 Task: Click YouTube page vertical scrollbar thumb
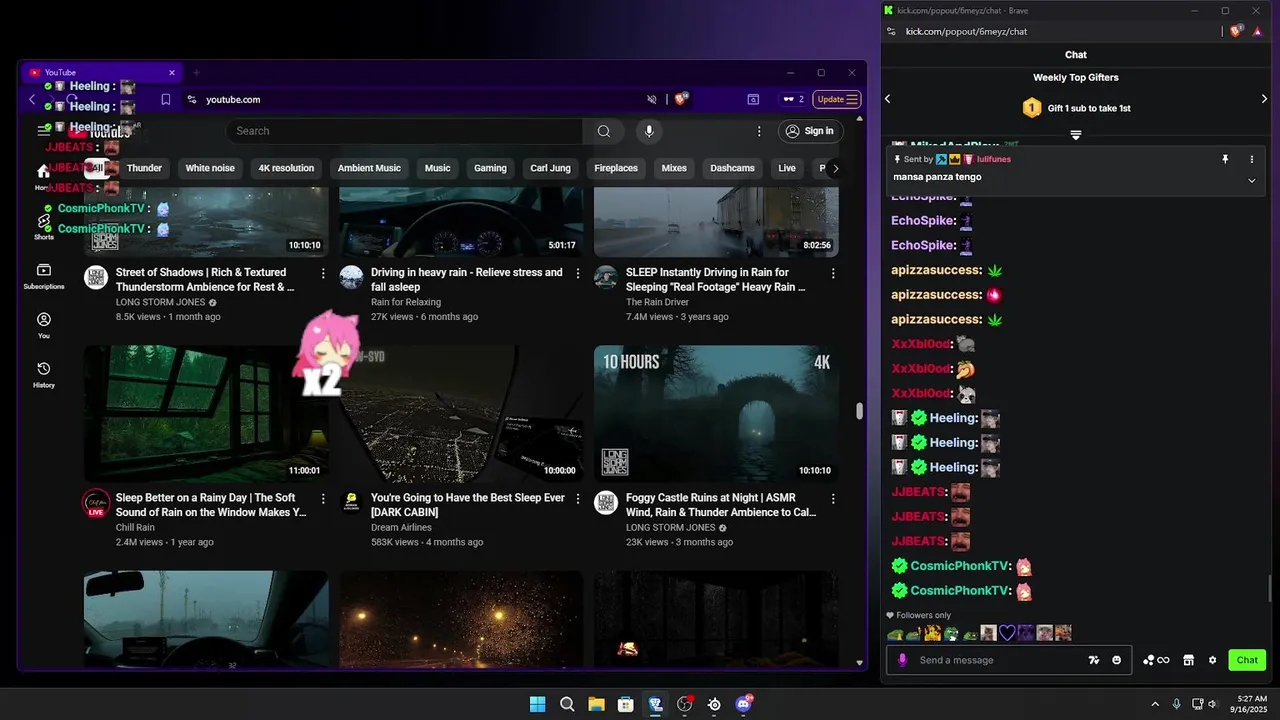[858, 411]
